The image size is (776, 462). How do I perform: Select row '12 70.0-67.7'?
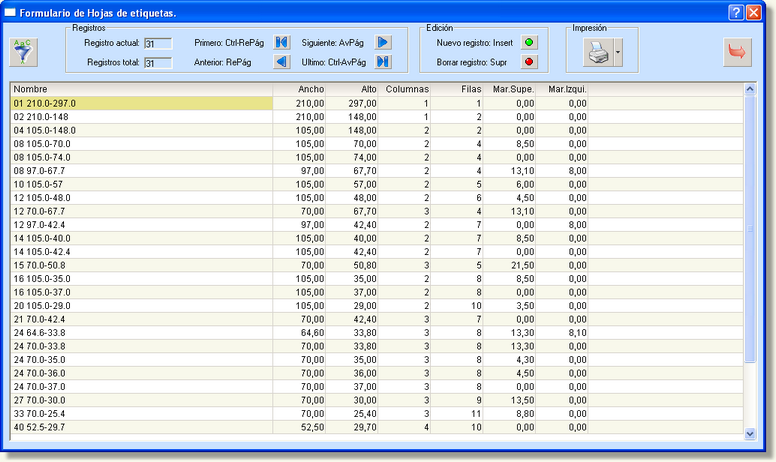click(x=377, y=211)
